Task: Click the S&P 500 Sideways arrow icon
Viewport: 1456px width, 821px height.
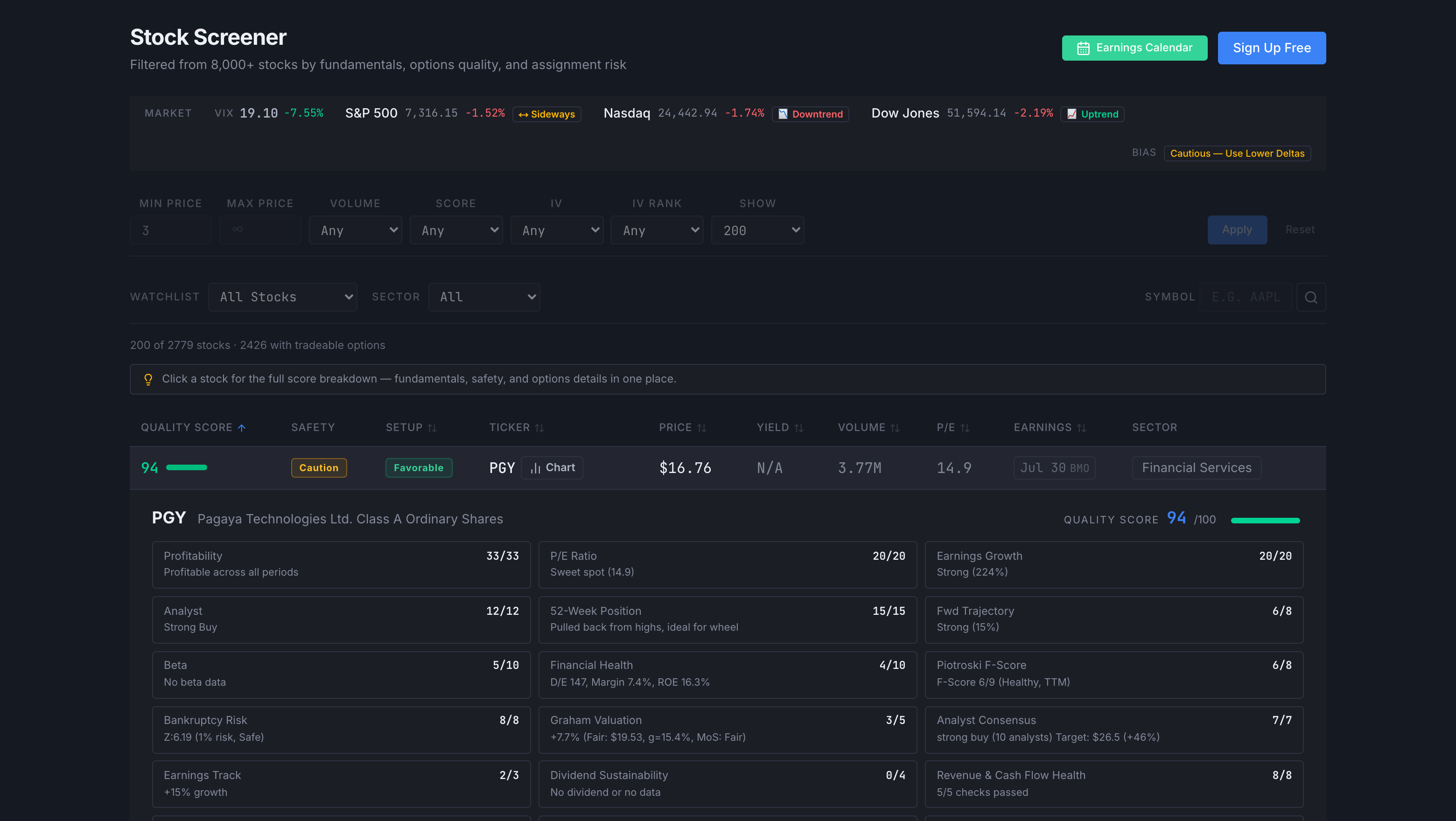Action: [524, 115]
